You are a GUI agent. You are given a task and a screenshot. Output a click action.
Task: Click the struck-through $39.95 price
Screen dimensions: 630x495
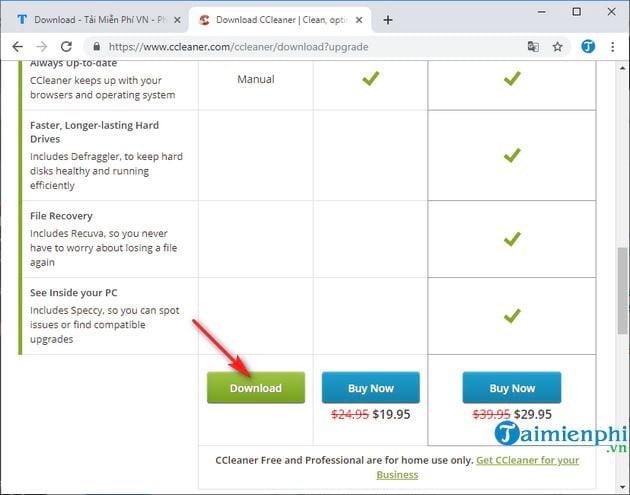tap(491, 414)
